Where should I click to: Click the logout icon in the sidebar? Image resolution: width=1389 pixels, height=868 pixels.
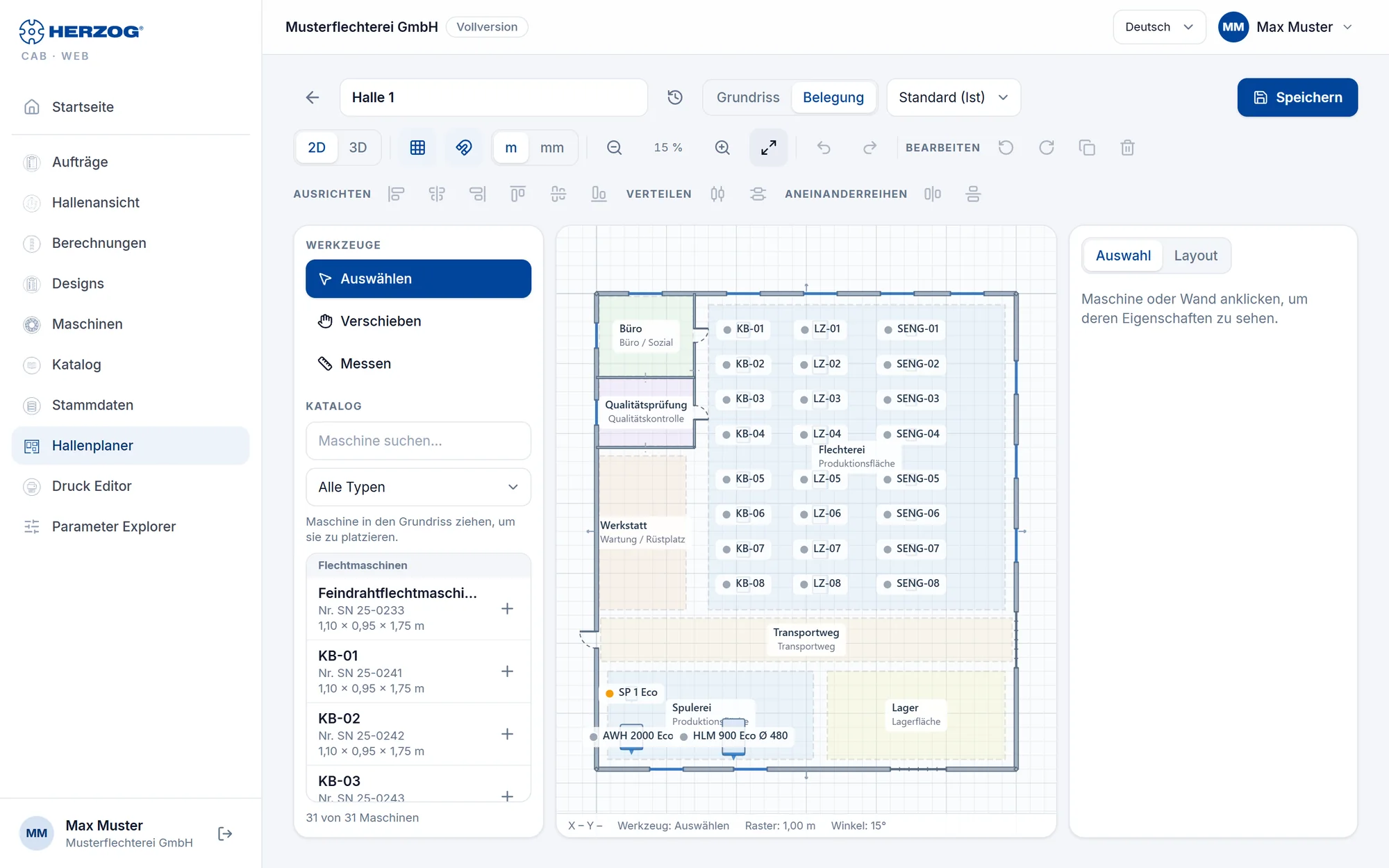225,833
